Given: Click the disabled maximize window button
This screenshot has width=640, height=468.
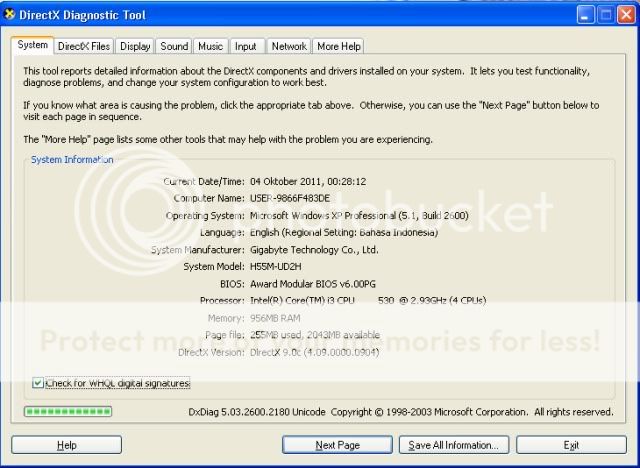Looking at the screenshot, I should [x=606, y=15].
